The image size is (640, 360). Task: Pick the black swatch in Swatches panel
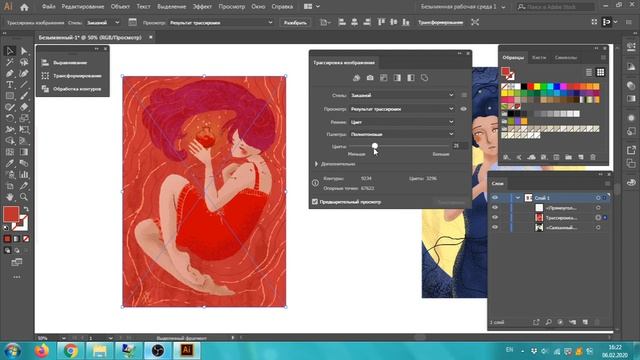[x=524, y=86]
